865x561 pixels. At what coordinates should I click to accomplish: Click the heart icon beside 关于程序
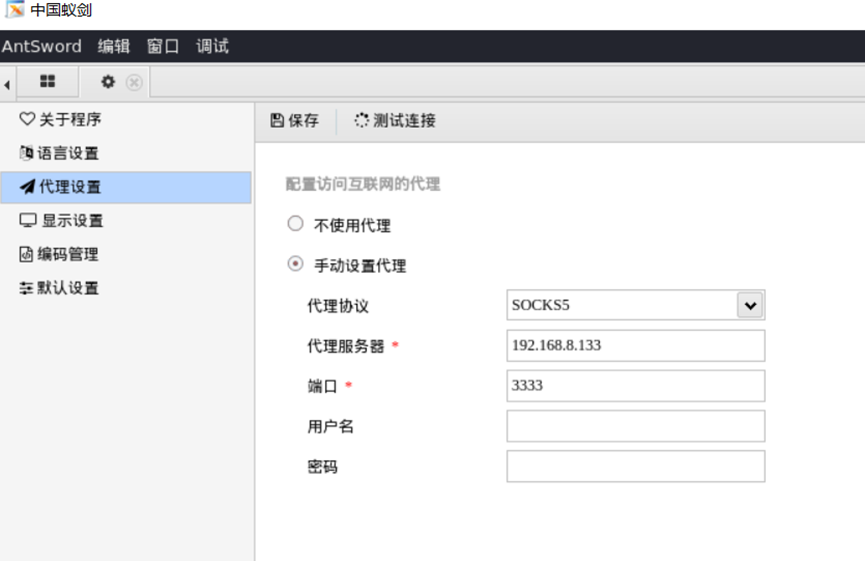click(27, 119)
